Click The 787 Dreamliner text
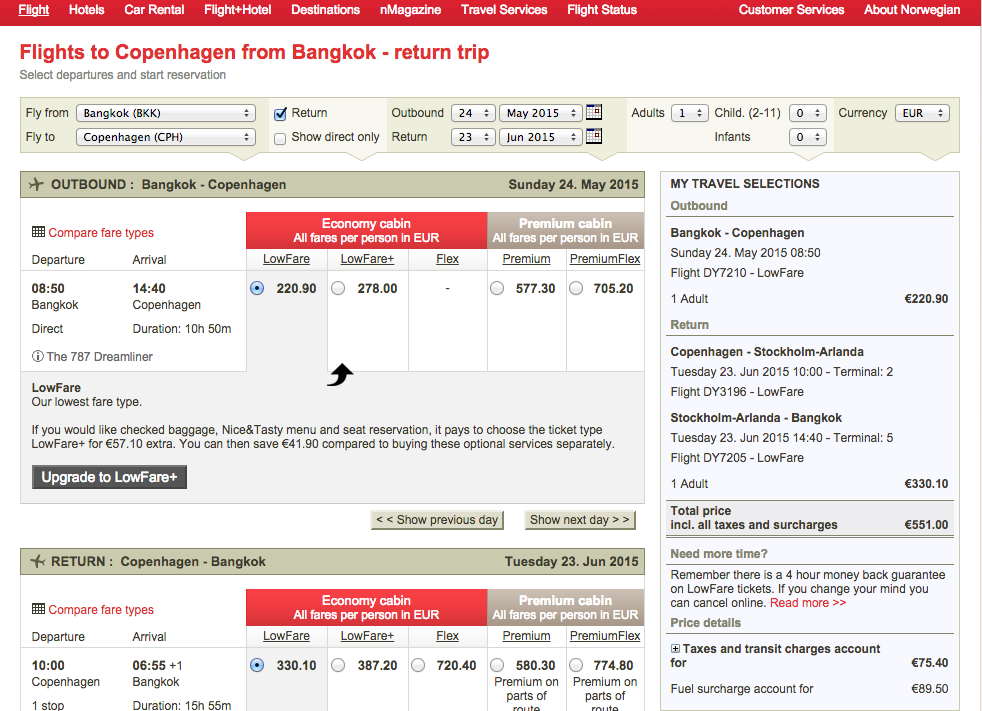The width and height of the screenshot is (982, 711). 100,356
